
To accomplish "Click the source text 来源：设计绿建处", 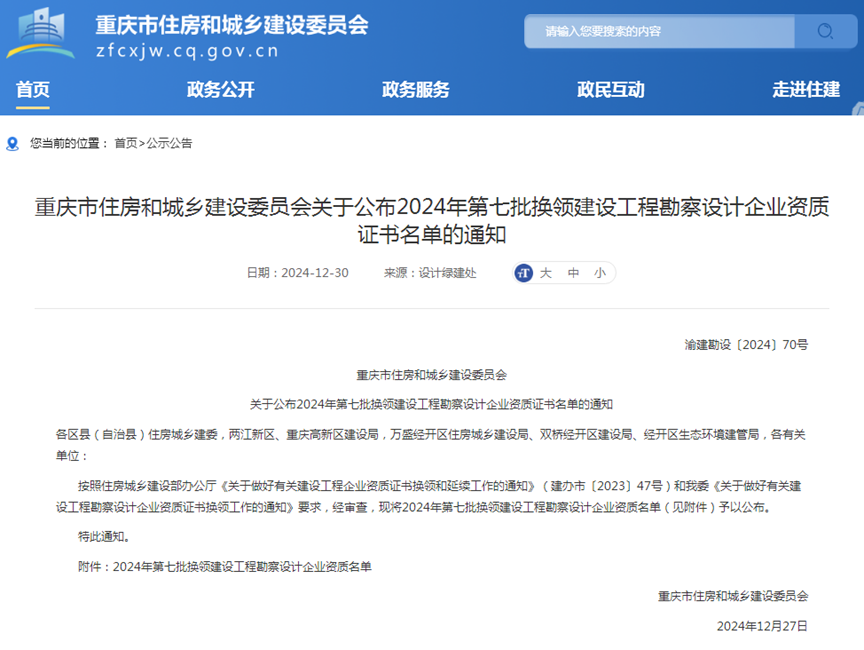I will pyautogui.click(x=430, y=273).
